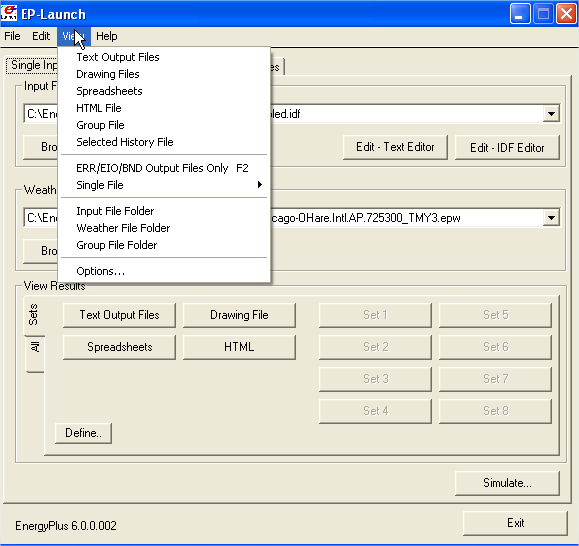Click the Set 4 button
The image size is (579, 546).
(x=375, y=411)
